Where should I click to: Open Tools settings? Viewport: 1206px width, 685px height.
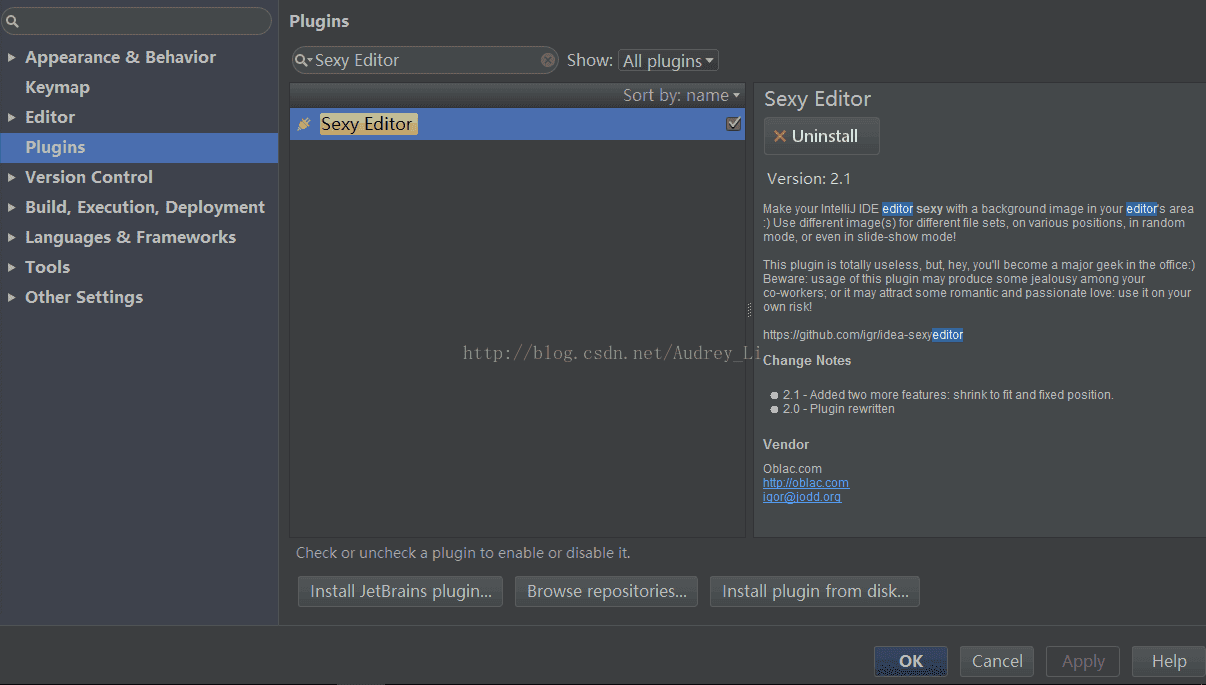(x=47, y=267)
